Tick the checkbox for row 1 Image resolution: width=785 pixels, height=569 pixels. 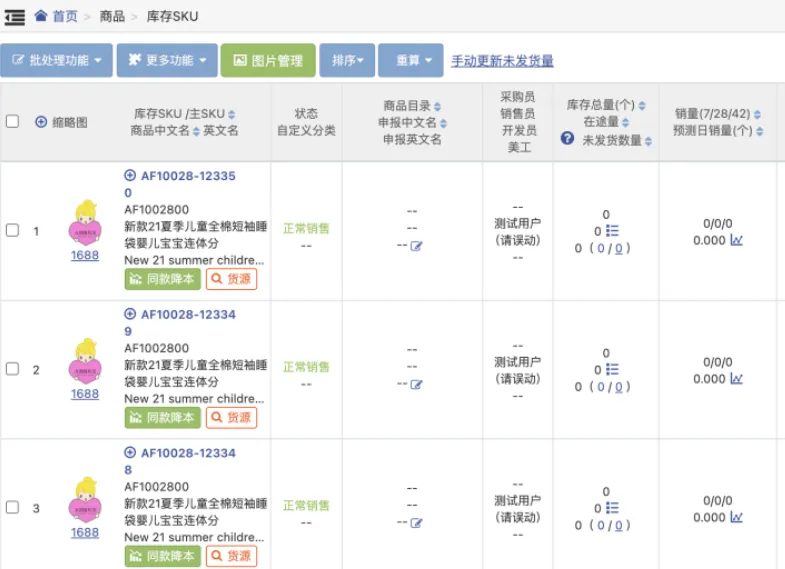tap(13, 230)
